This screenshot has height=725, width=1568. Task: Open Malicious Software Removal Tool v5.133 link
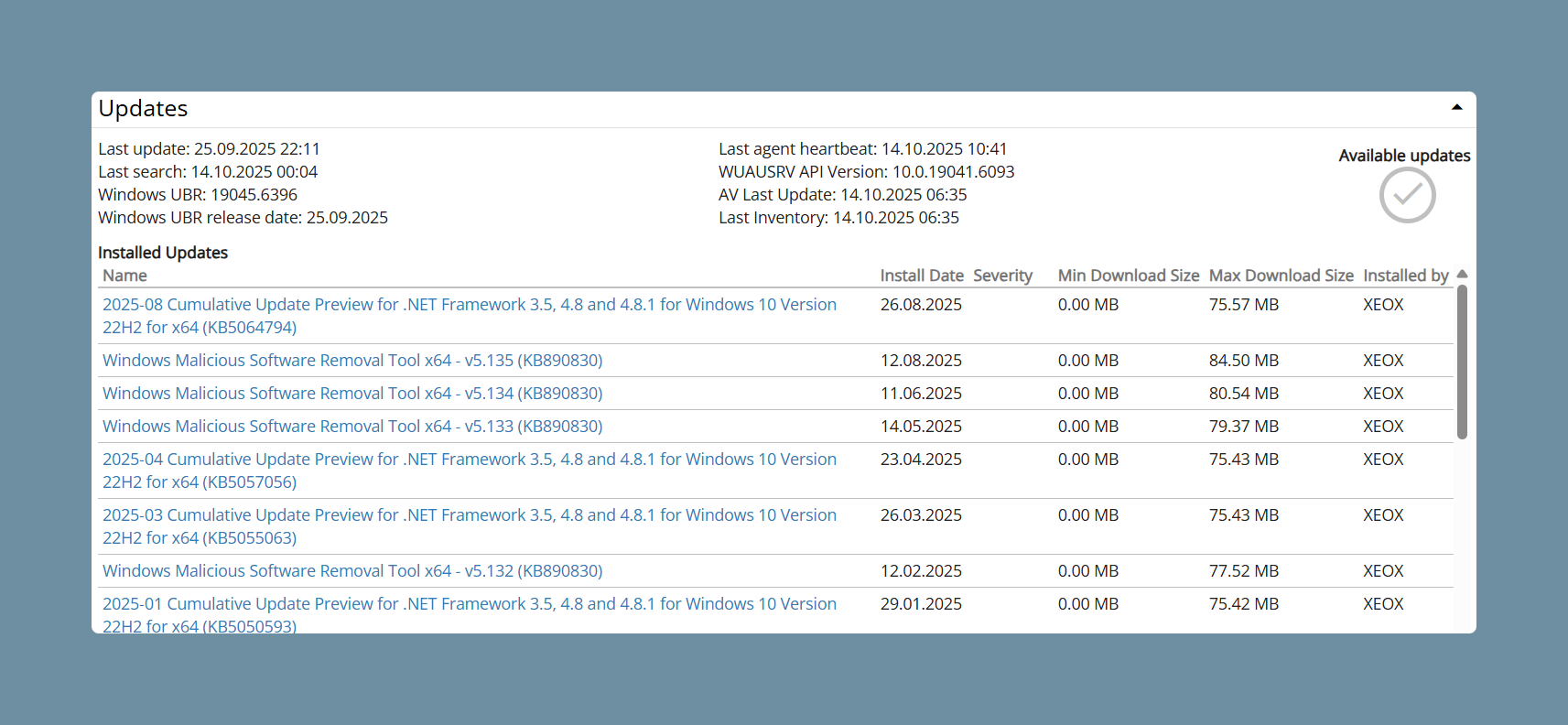click(352, 427)
